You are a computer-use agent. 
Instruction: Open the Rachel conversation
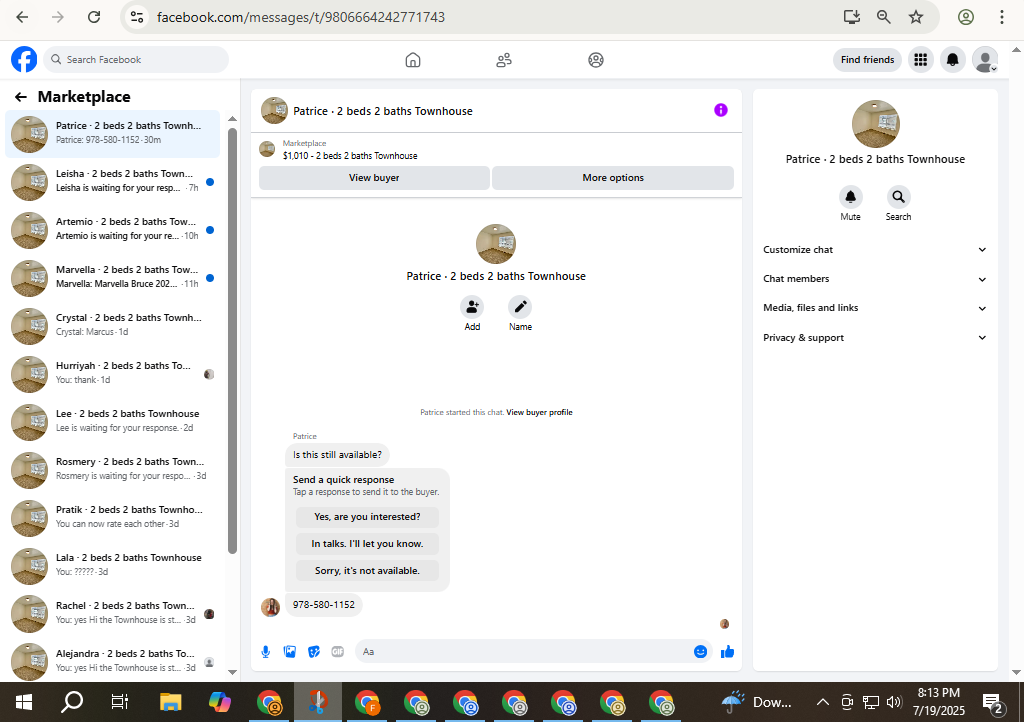(x=112, y=614)
